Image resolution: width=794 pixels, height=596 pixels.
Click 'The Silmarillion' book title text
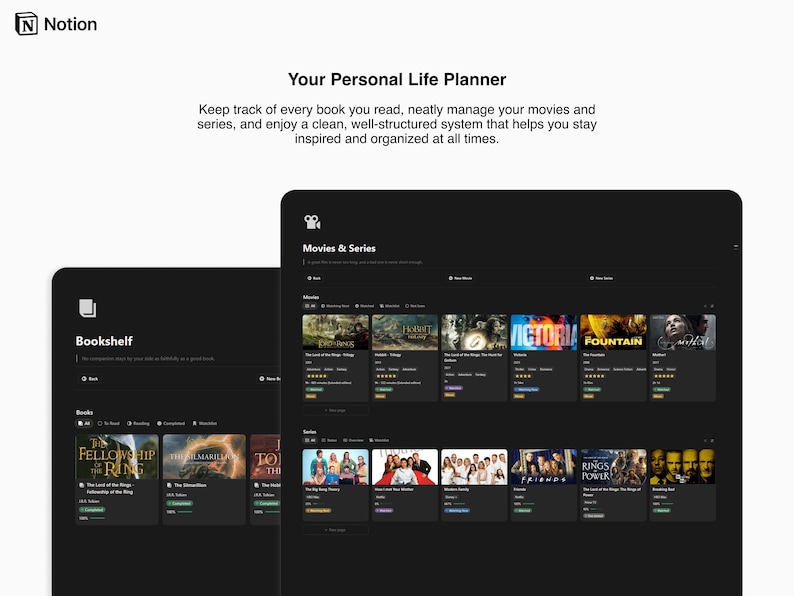click(190, 485)
